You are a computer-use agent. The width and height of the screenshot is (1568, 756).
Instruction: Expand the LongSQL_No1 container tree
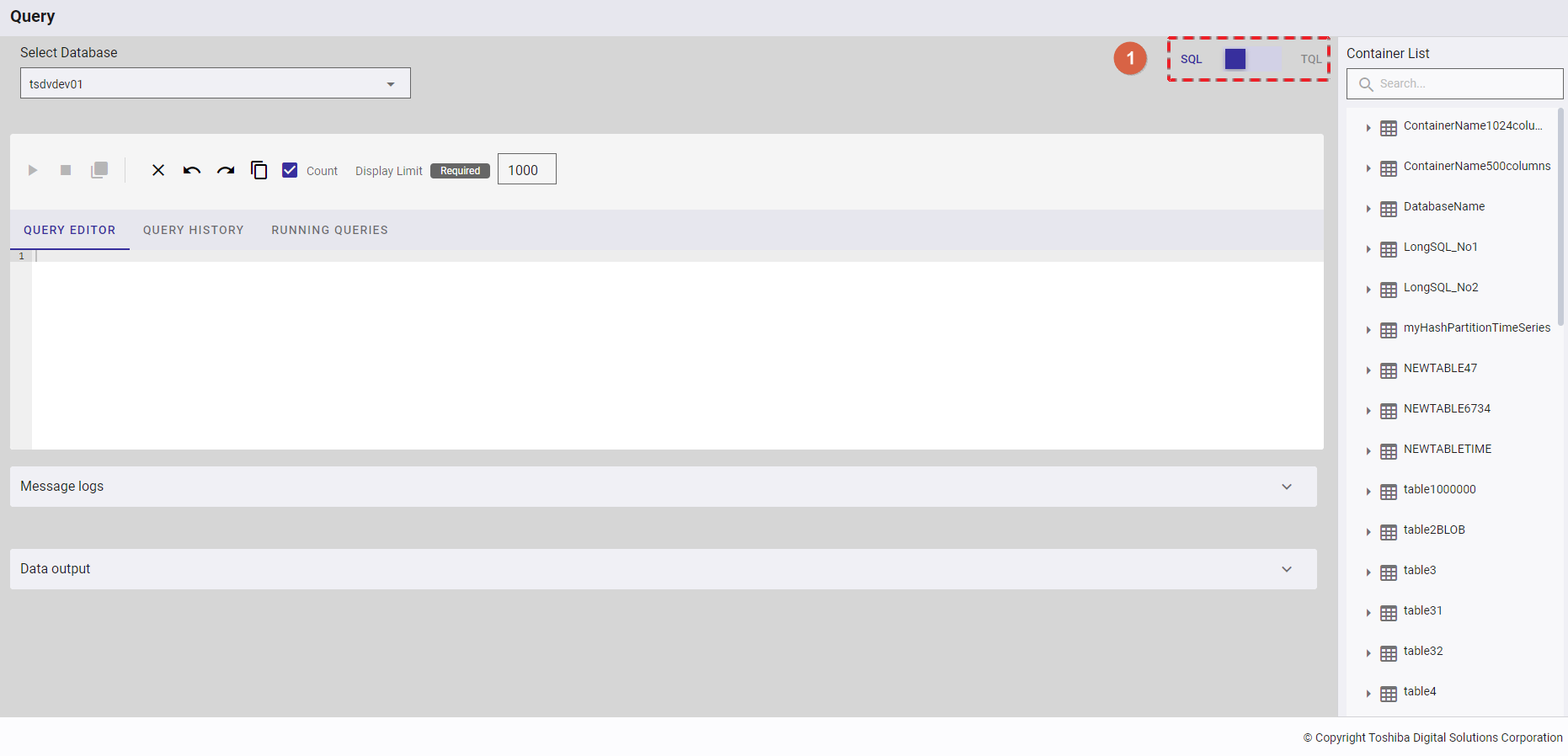(x=1368, y=249)
